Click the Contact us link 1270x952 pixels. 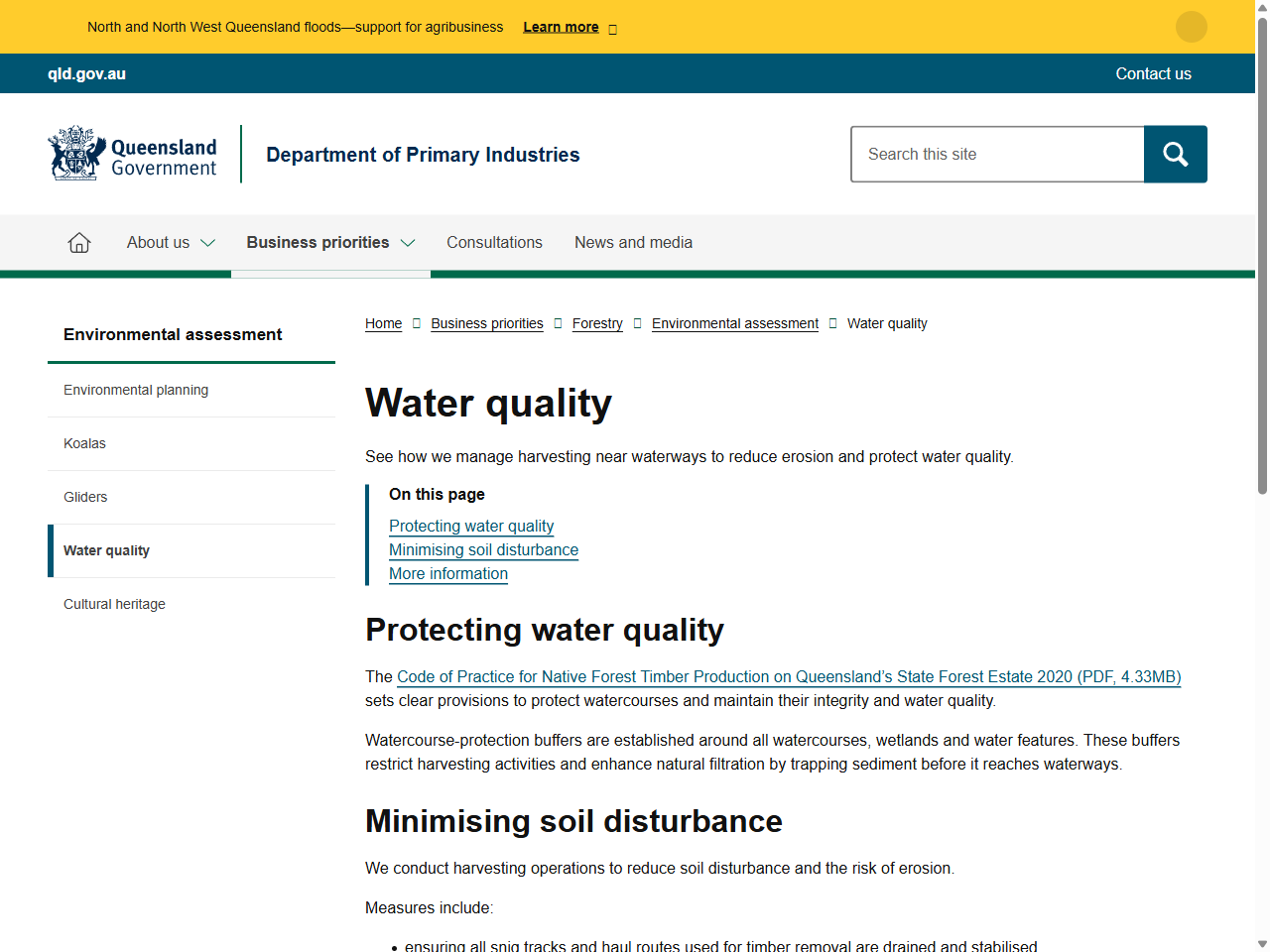1153,73
